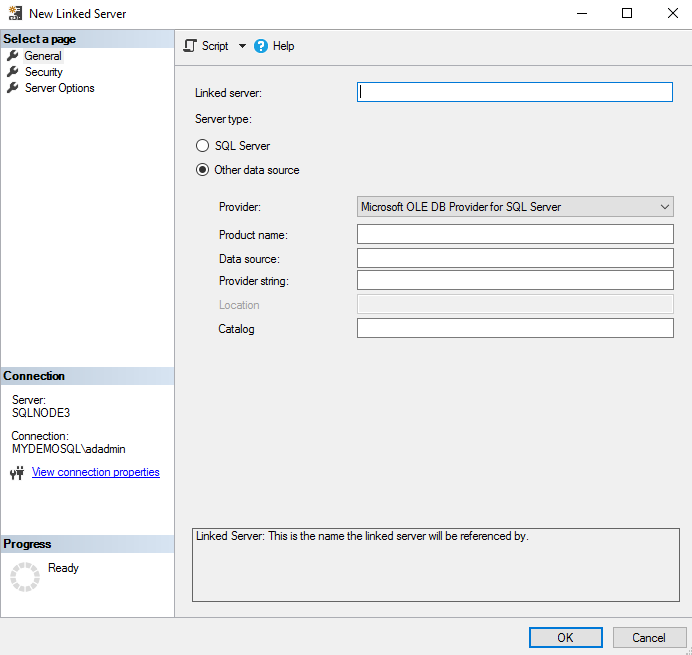The image size is (692, 655).
Task: Open Script dropdown arrow
Action: pyautogui.click(x=242, y=46)
